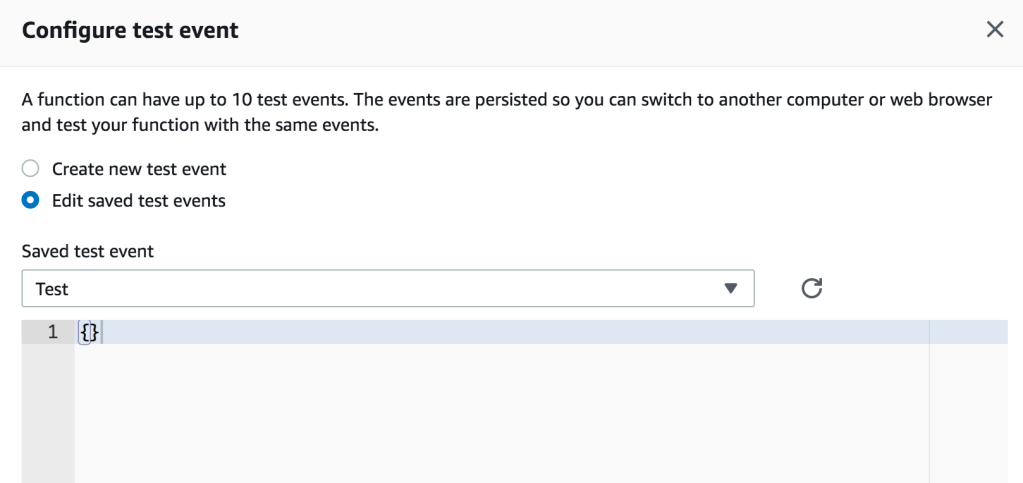This screenshot has width=1023, height=483.
Task: Click the "Test" value in the combo box
Action: point(52,289)
